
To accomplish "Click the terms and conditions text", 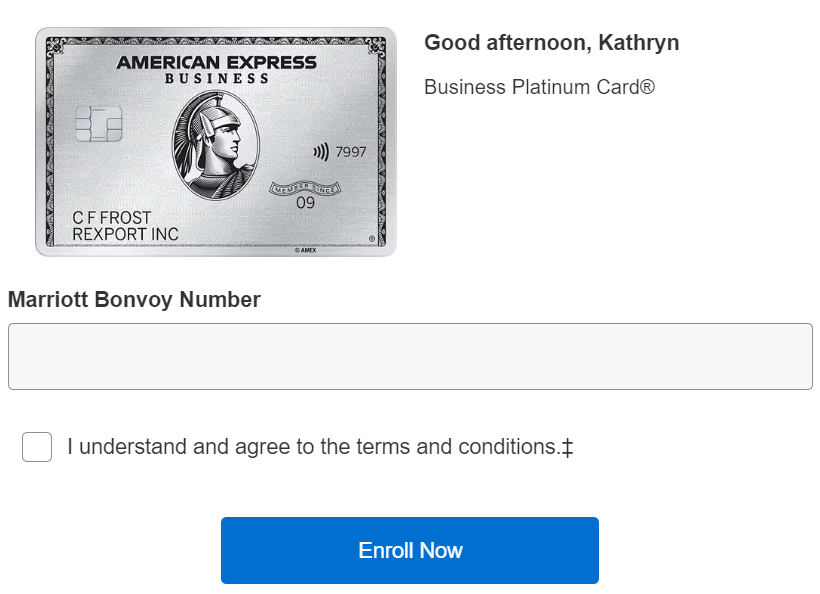I will pos(313,447).
